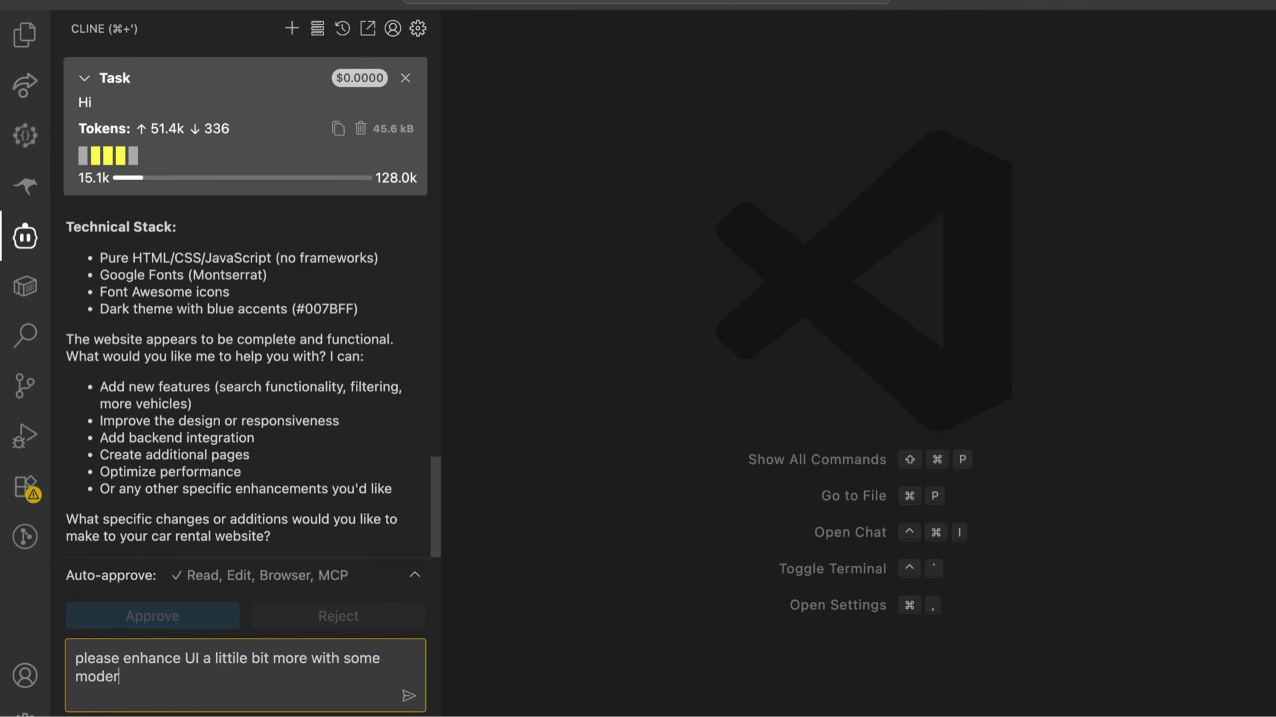Open Extensions view with warning badge
The width and height of the screenshot is (1276, 717).
(x=25, y=487)
